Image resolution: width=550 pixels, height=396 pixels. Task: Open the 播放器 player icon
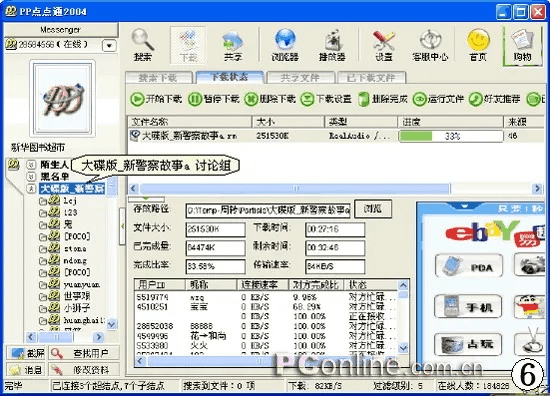(332, 45)
